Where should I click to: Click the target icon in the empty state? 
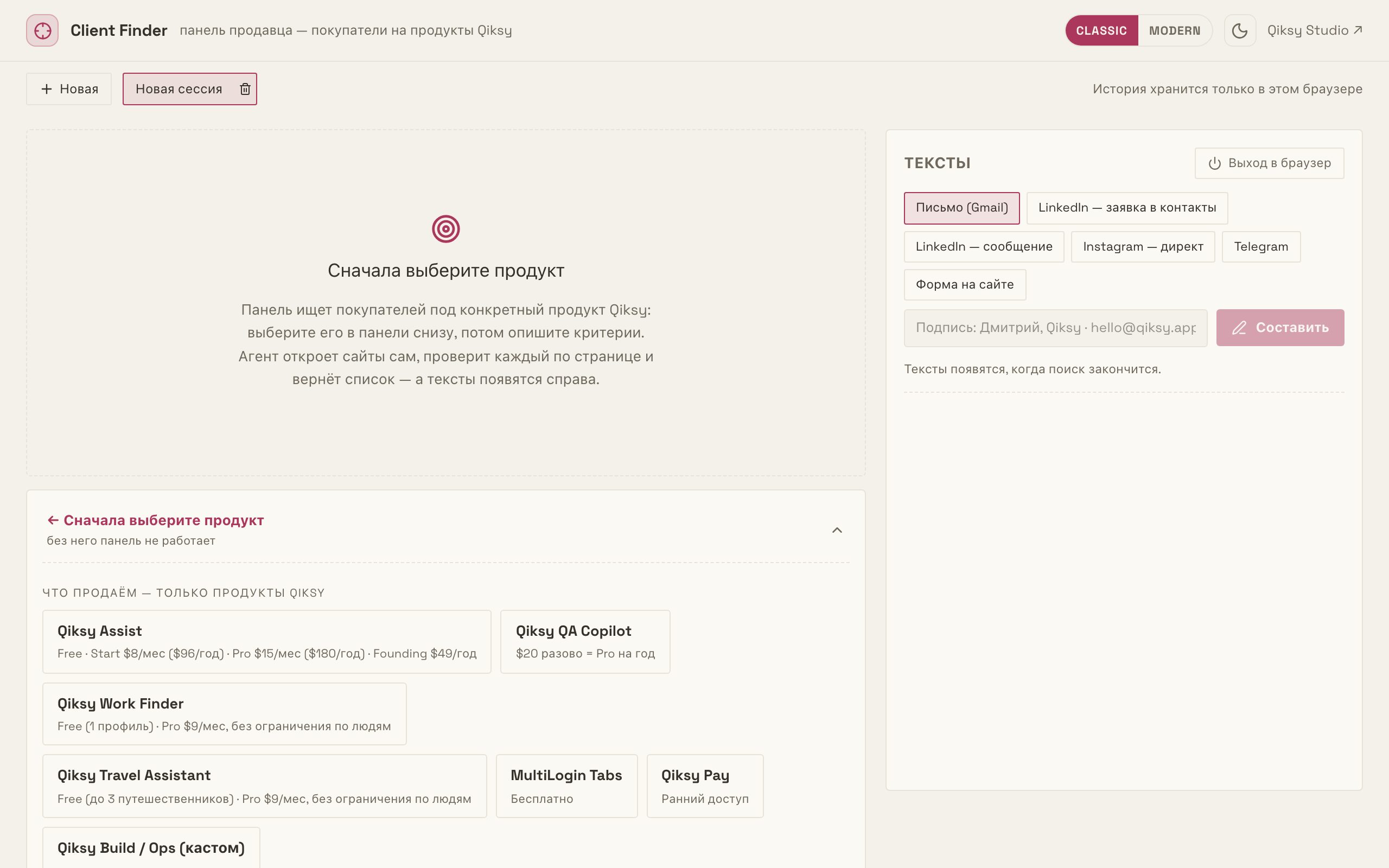(x=446, y=229)
